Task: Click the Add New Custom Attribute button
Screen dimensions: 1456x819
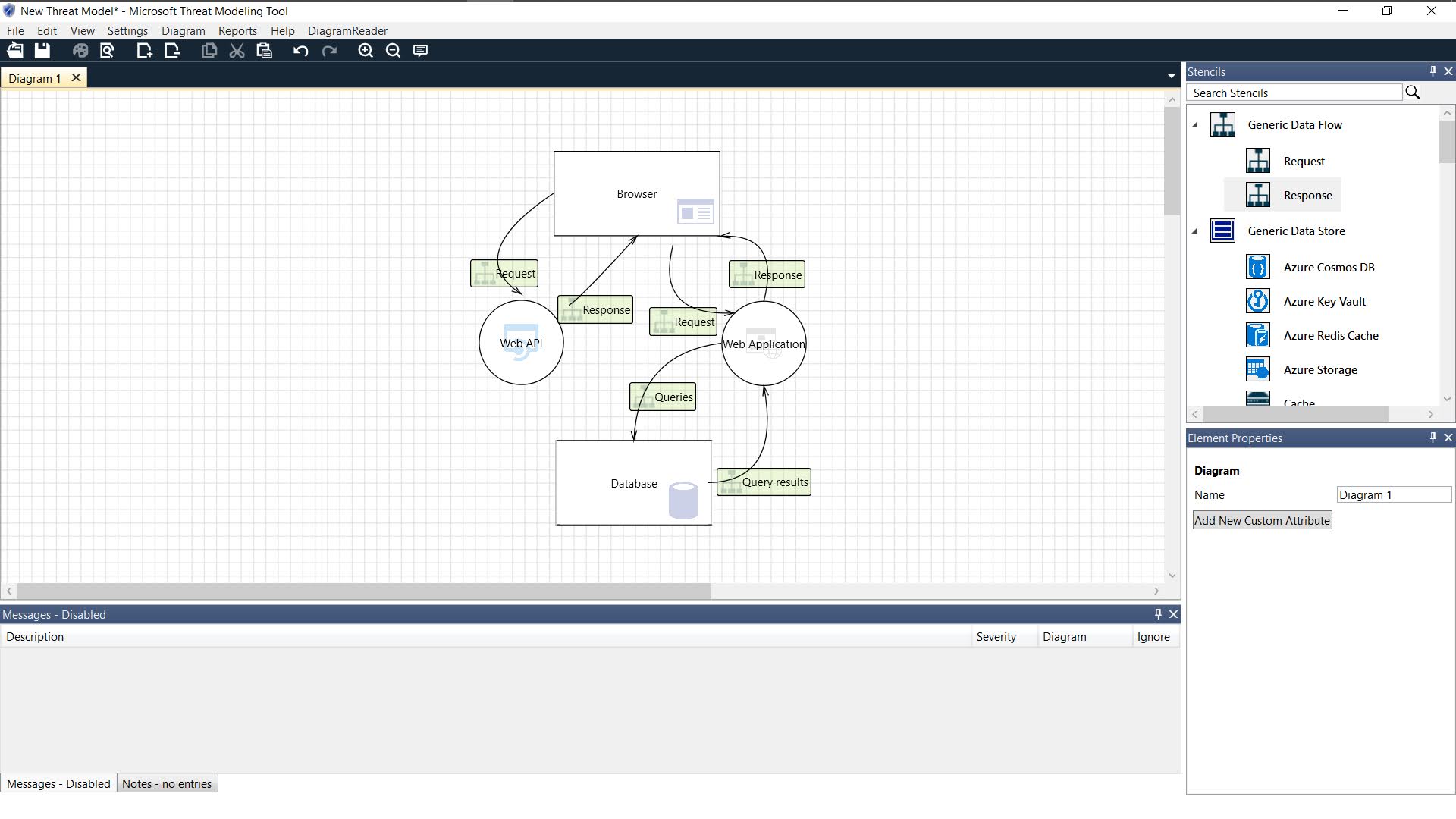Action: coord(1262,521)
